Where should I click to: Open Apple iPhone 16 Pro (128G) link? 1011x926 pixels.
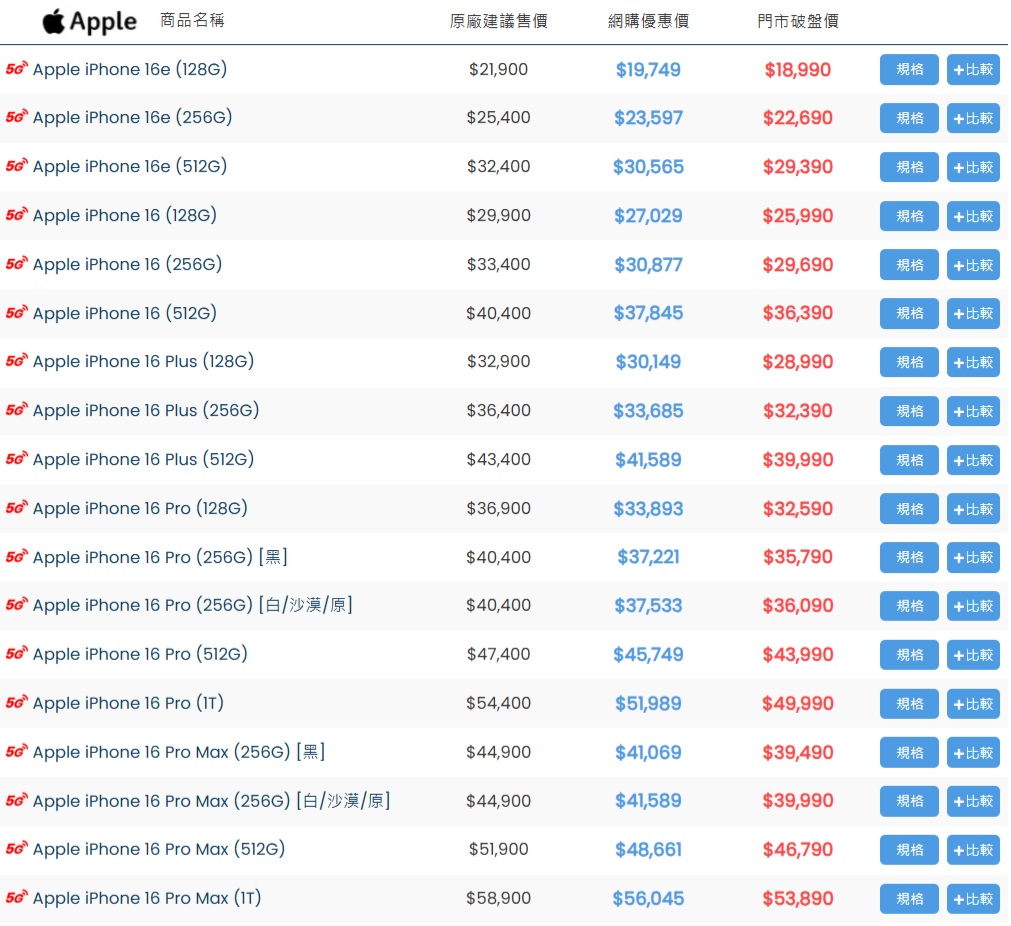[140, 508]
